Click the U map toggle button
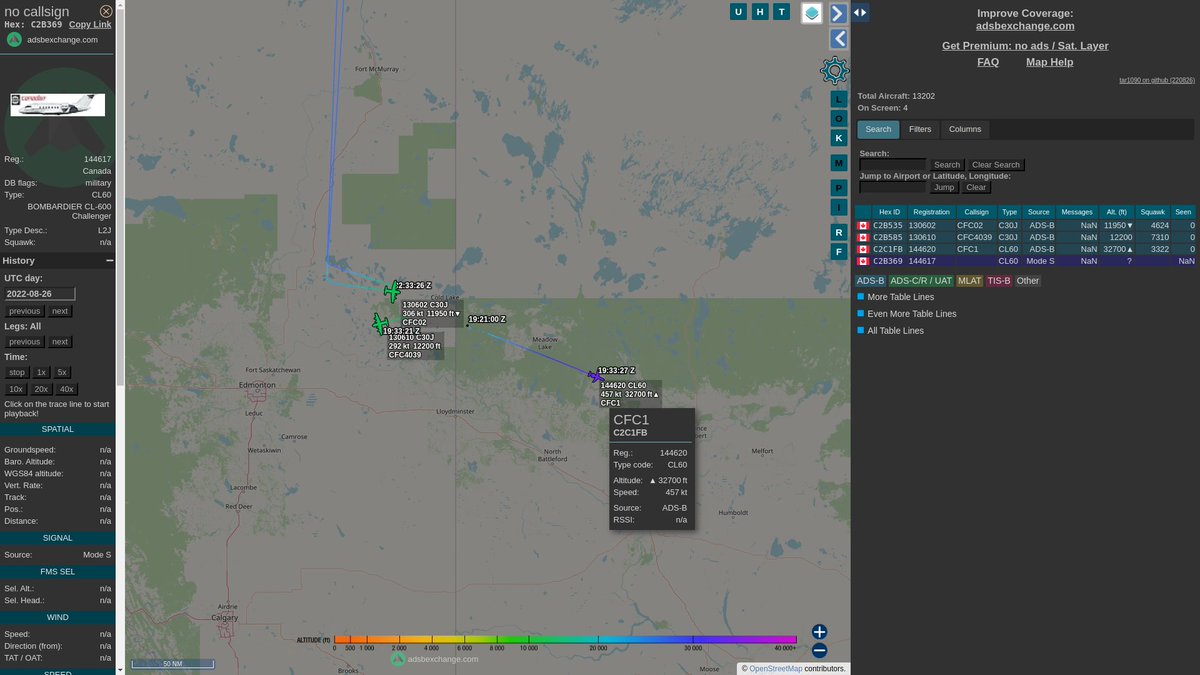Image resolution: width=1200 pixels, height=675 pixels. (738, 12)
